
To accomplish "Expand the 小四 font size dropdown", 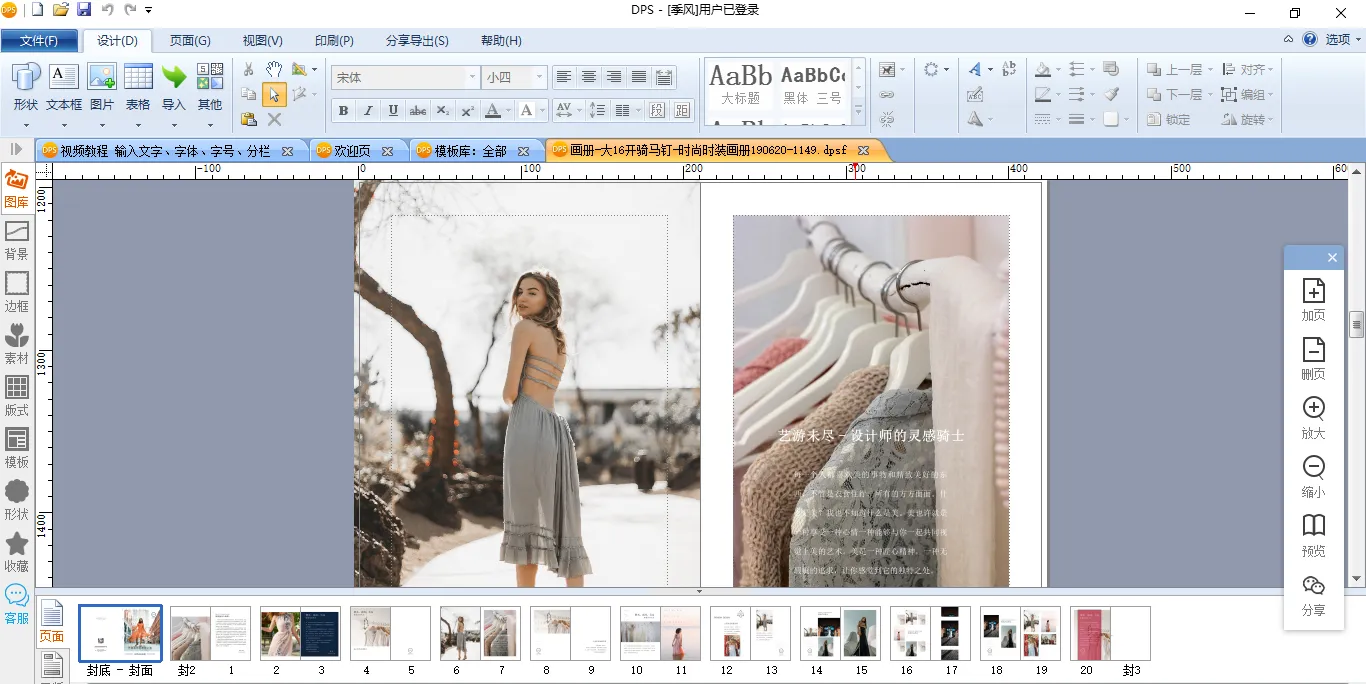I will [540, 77].
